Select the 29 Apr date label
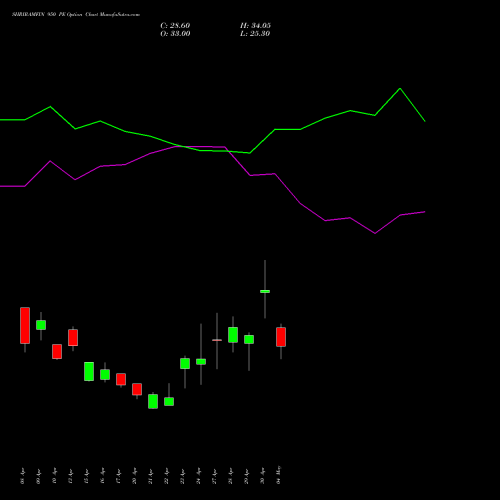The image size is (500, 500). click(x=246, y=476)
